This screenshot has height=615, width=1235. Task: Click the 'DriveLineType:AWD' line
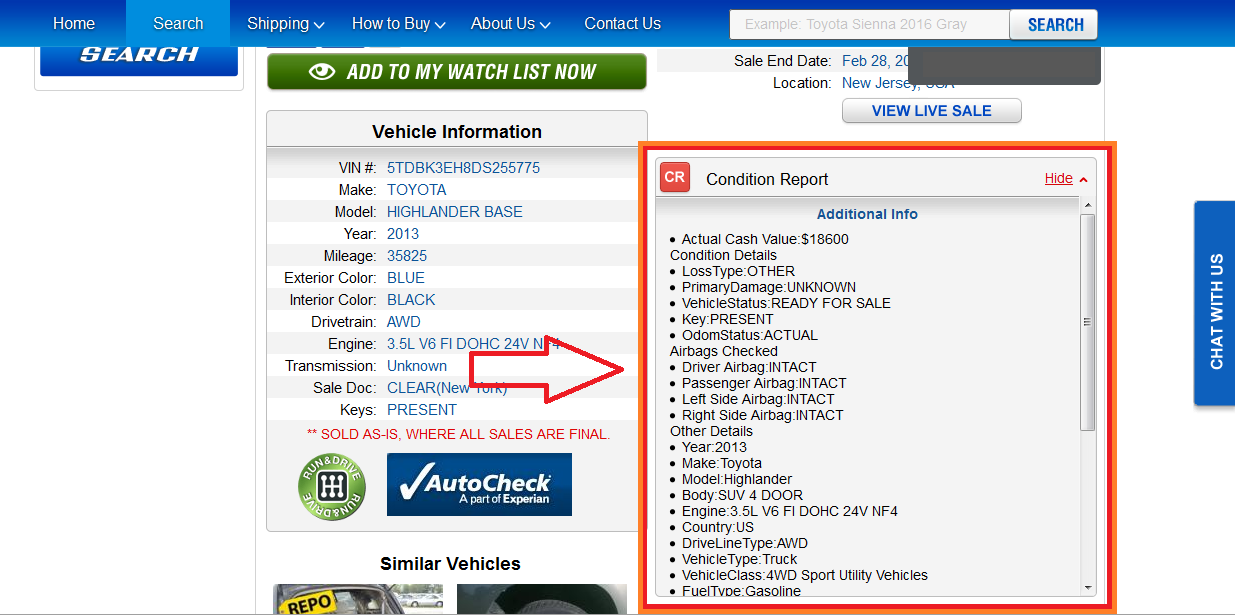745,543
